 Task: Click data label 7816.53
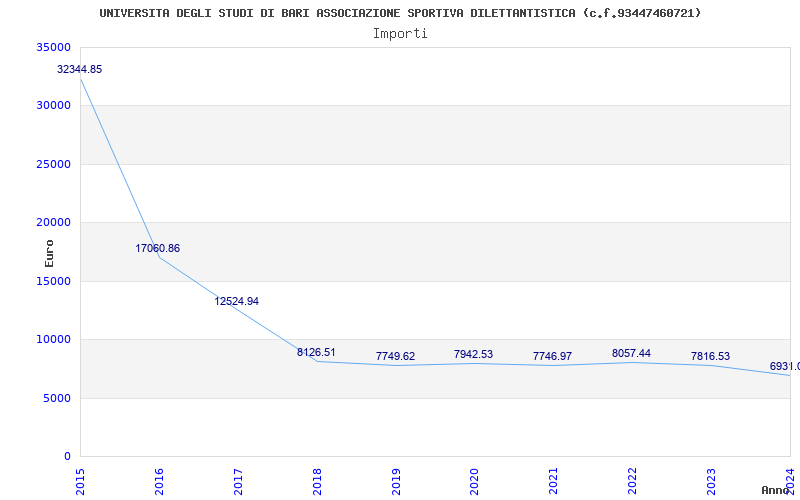tap(711, 357)
